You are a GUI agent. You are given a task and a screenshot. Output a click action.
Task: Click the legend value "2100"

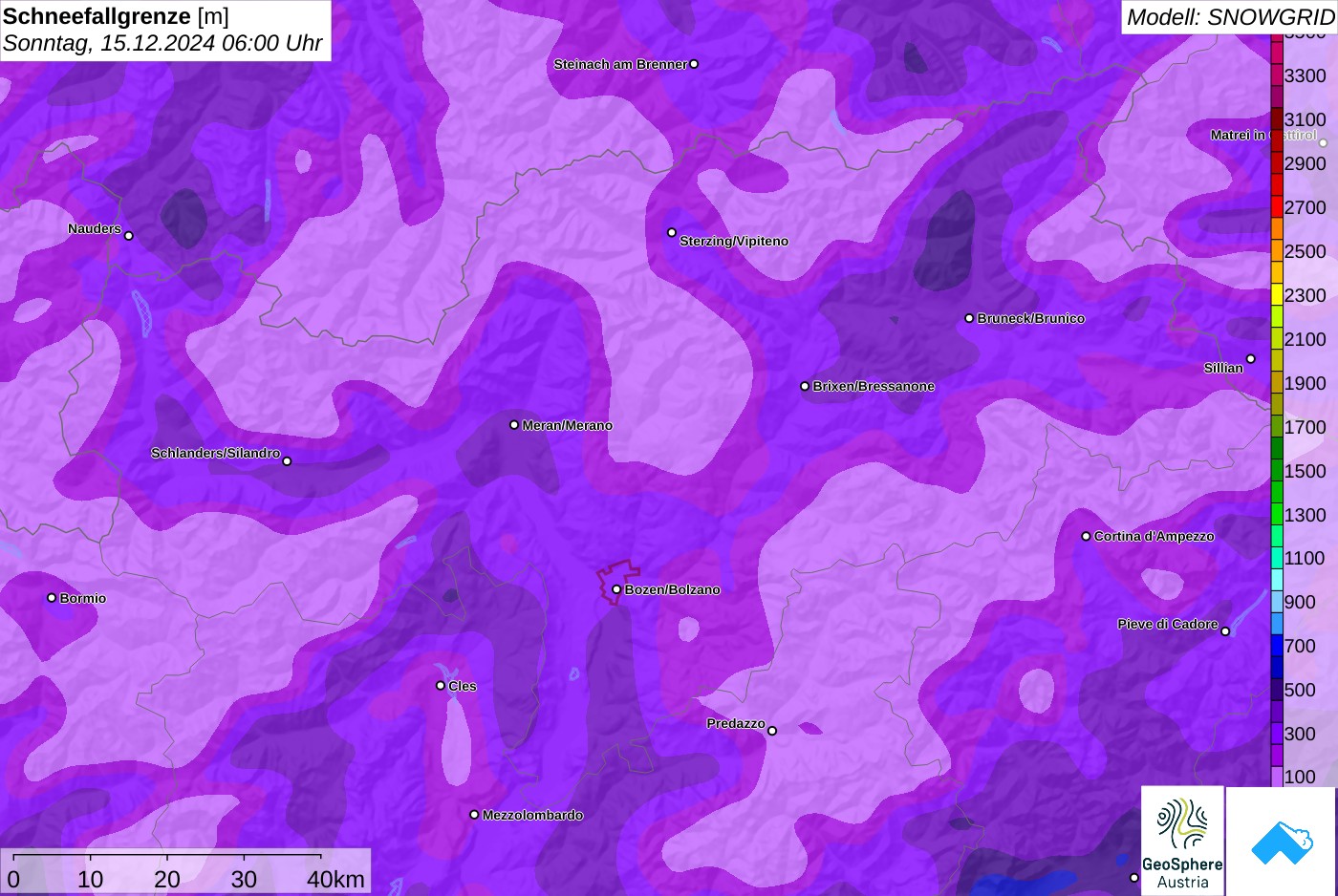pyautogui.click(x=1306, y=339)
